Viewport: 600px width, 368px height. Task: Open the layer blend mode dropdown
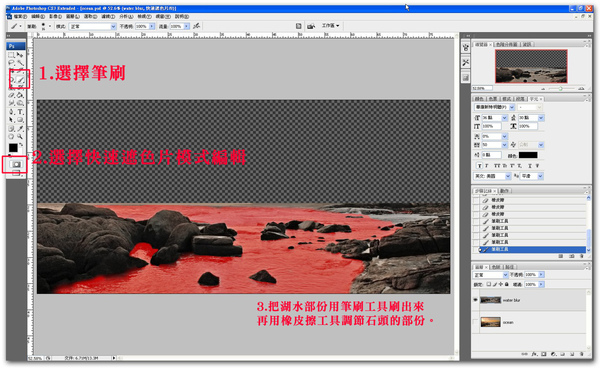tap(490, 275)
